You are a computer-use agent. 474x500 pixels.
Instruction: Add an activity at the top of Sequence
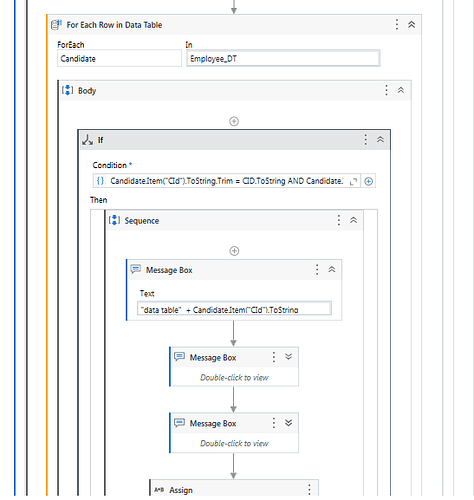(234, 251)
